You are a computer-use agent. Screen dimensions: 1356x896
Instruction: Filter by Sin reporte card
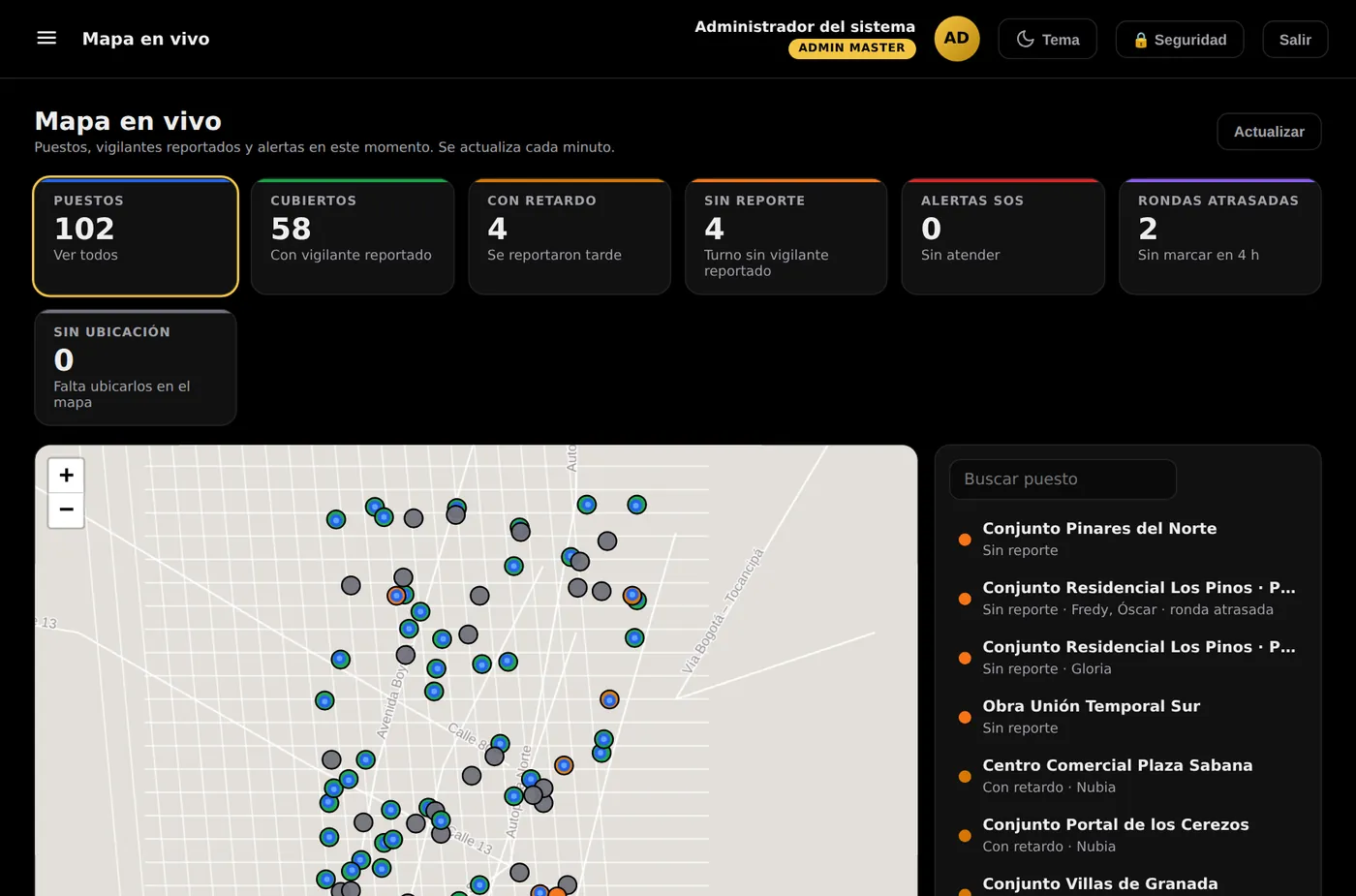coord(786,236)
